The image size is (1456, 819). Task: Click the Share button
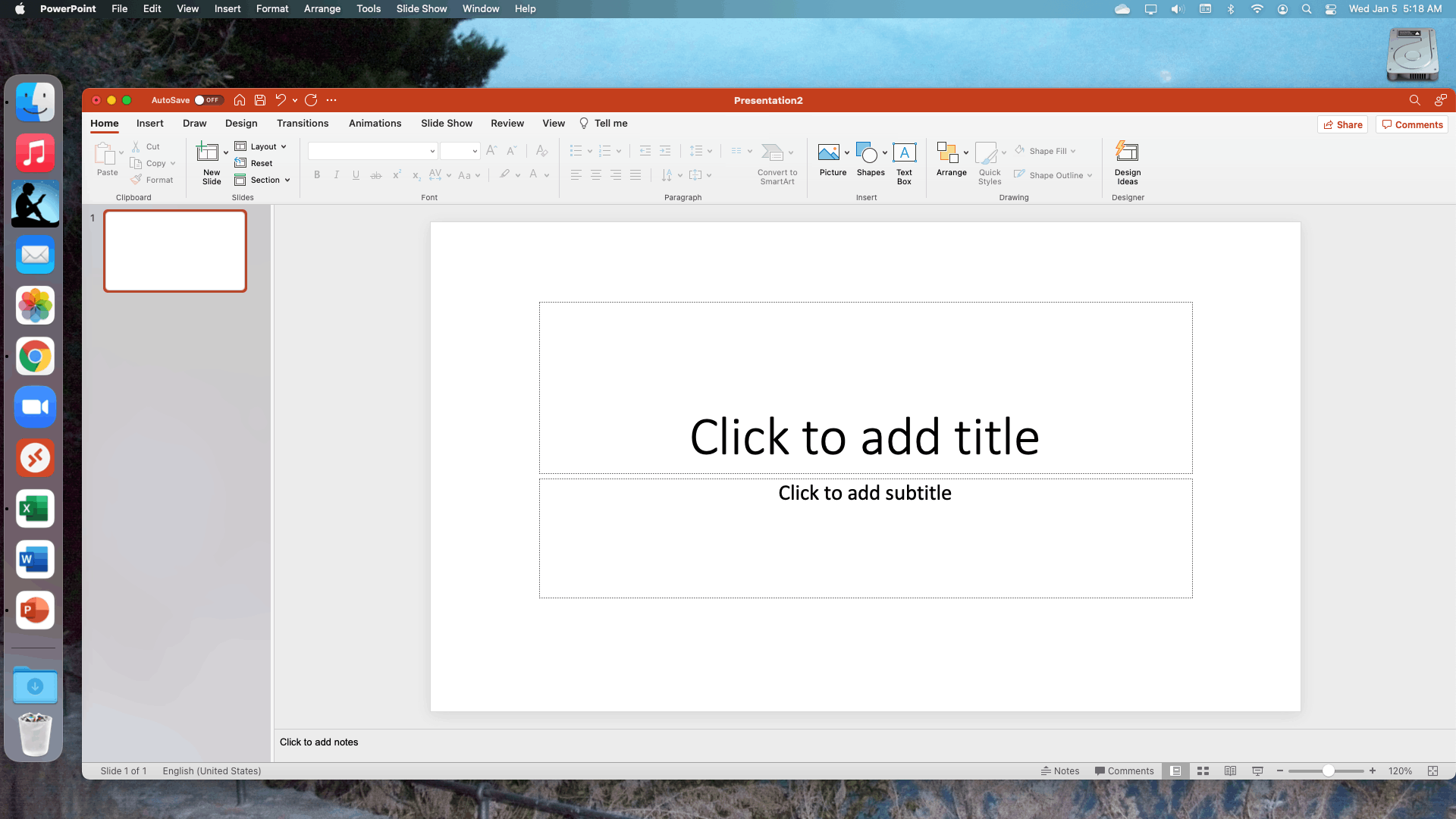(1342, 125)
